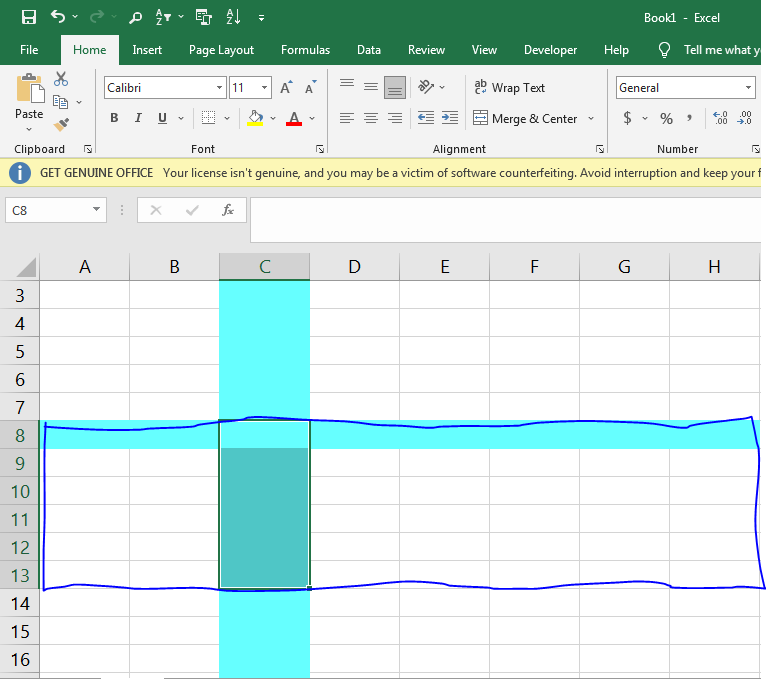Open the General number format dropdown

click(748, 88)
